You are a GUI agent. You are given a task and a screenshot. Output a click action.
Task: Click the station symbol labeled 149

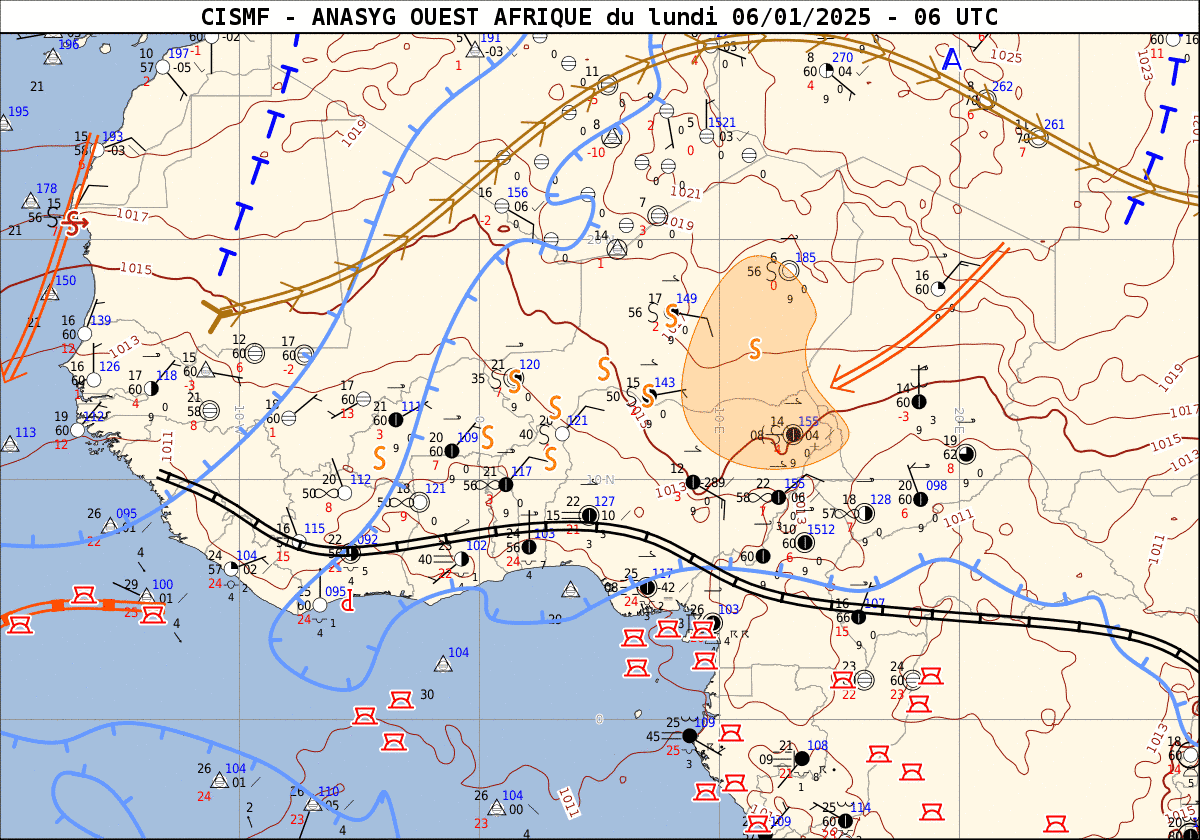pos(673,313)
